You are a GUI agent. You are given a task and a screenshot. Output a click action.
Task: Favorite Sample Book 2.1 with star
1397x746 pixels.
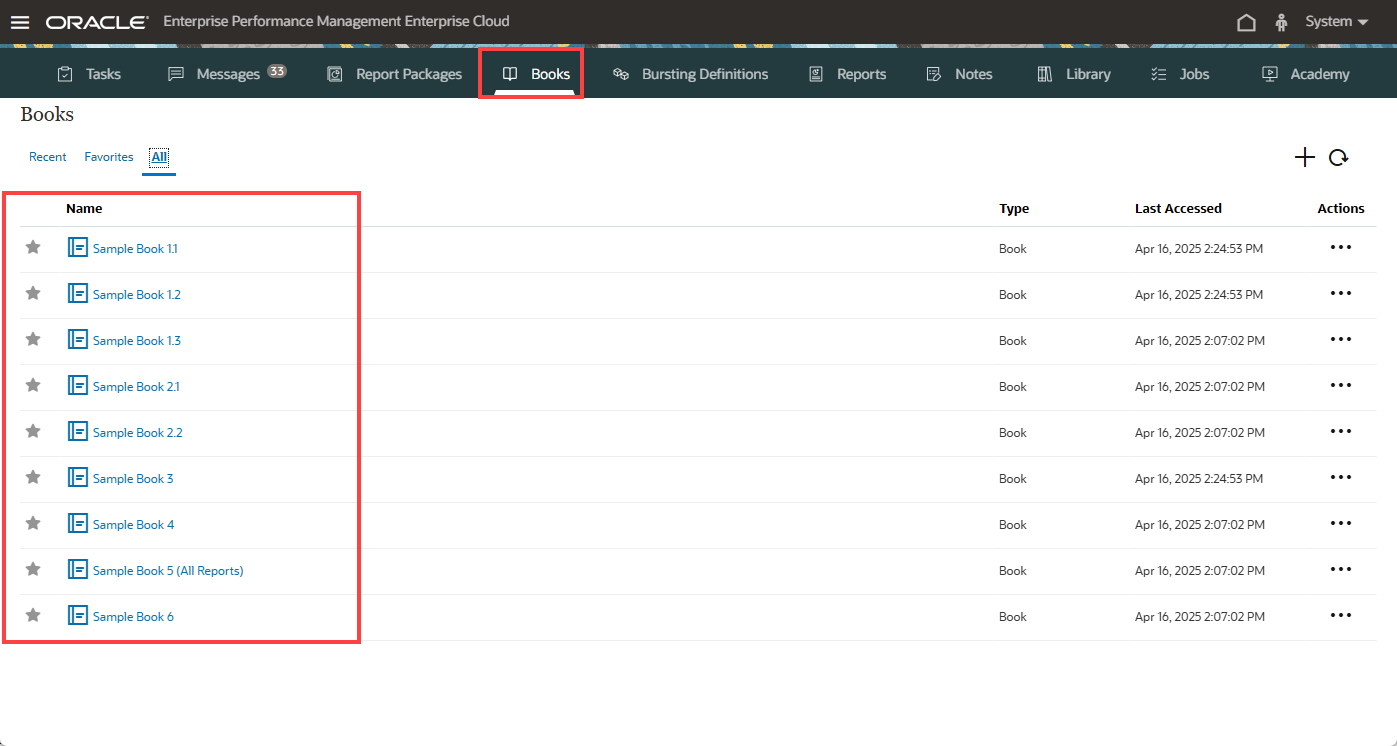click(33, 385)
